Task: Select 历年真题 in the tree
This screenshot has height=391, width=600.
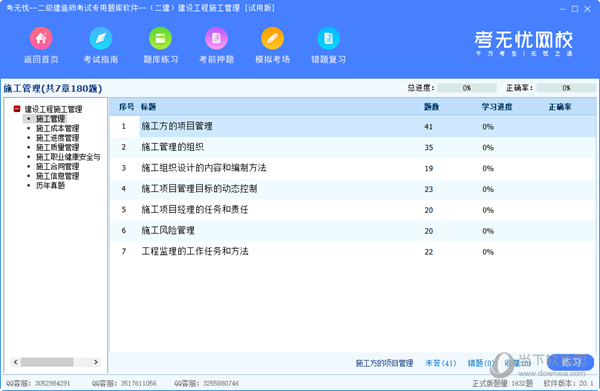Action: coord(51,186)
